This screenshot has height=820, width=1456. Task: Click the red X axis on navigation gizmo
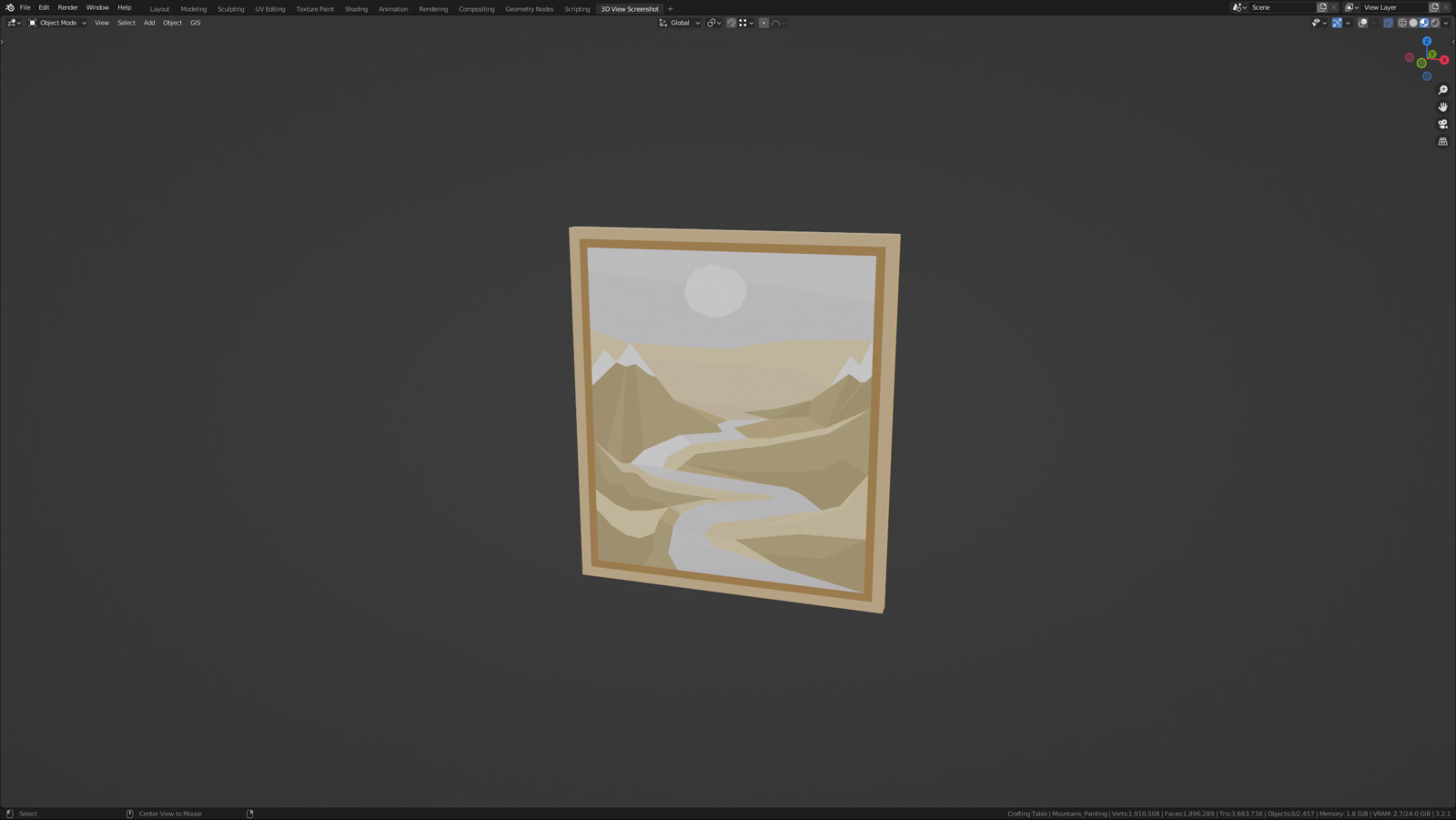click(1444, 60)
